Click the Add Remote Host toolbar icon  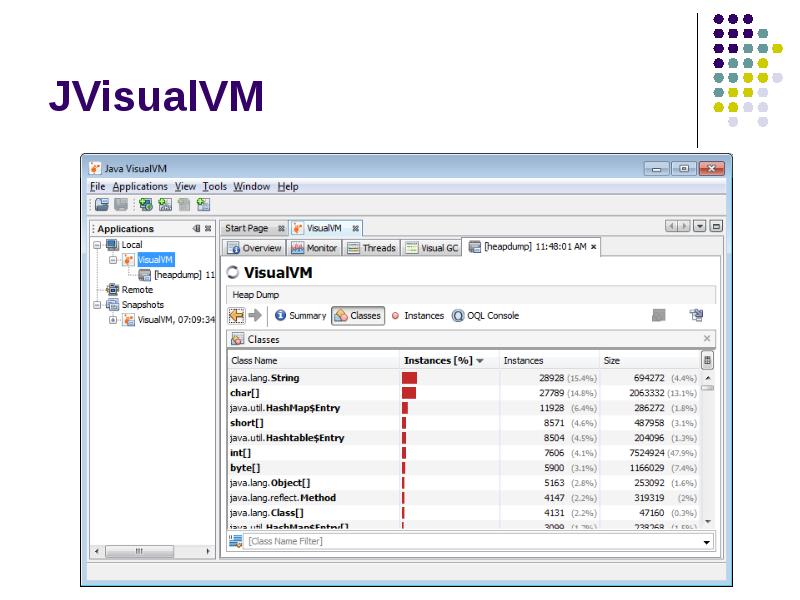145,205
